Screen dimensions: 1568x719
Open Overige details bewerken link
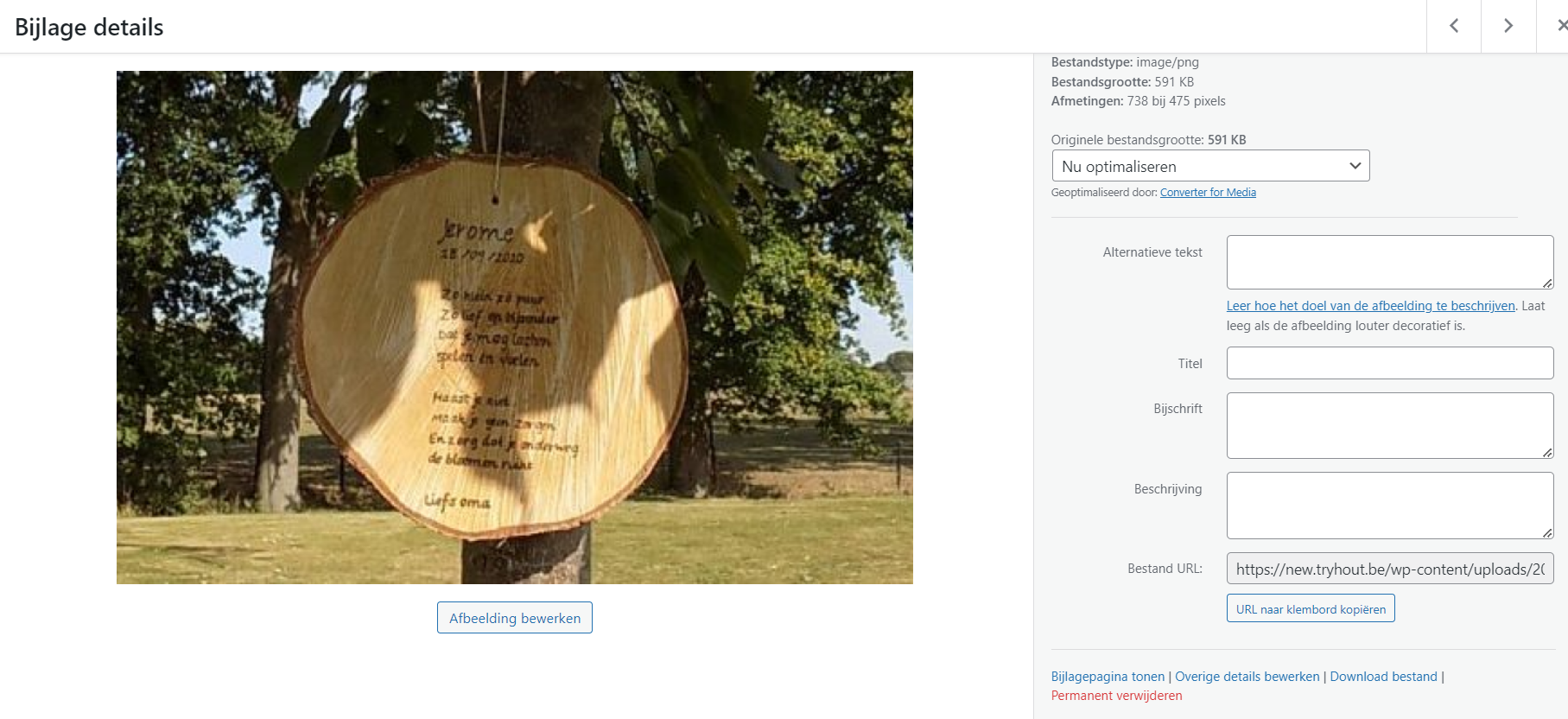pos(1247,677)
